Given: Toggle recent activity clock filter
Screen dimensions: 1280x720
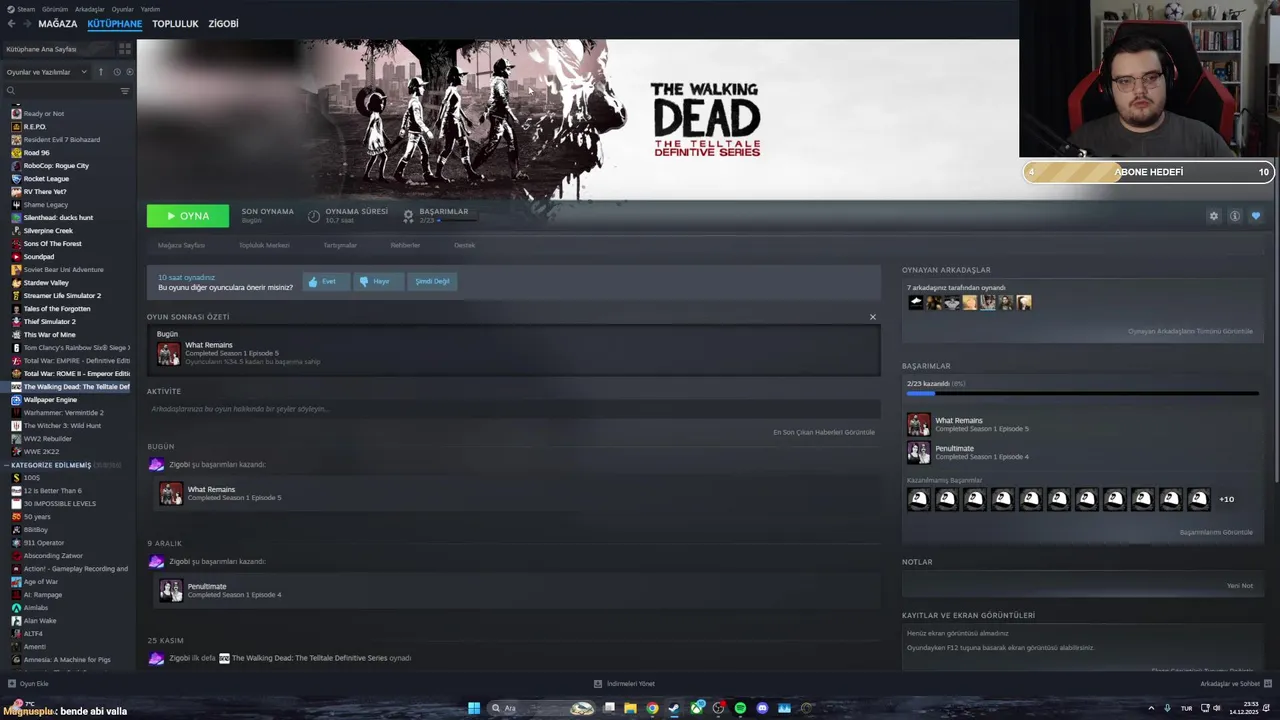Looking at the screenshot, I should [x=116, y=72].
